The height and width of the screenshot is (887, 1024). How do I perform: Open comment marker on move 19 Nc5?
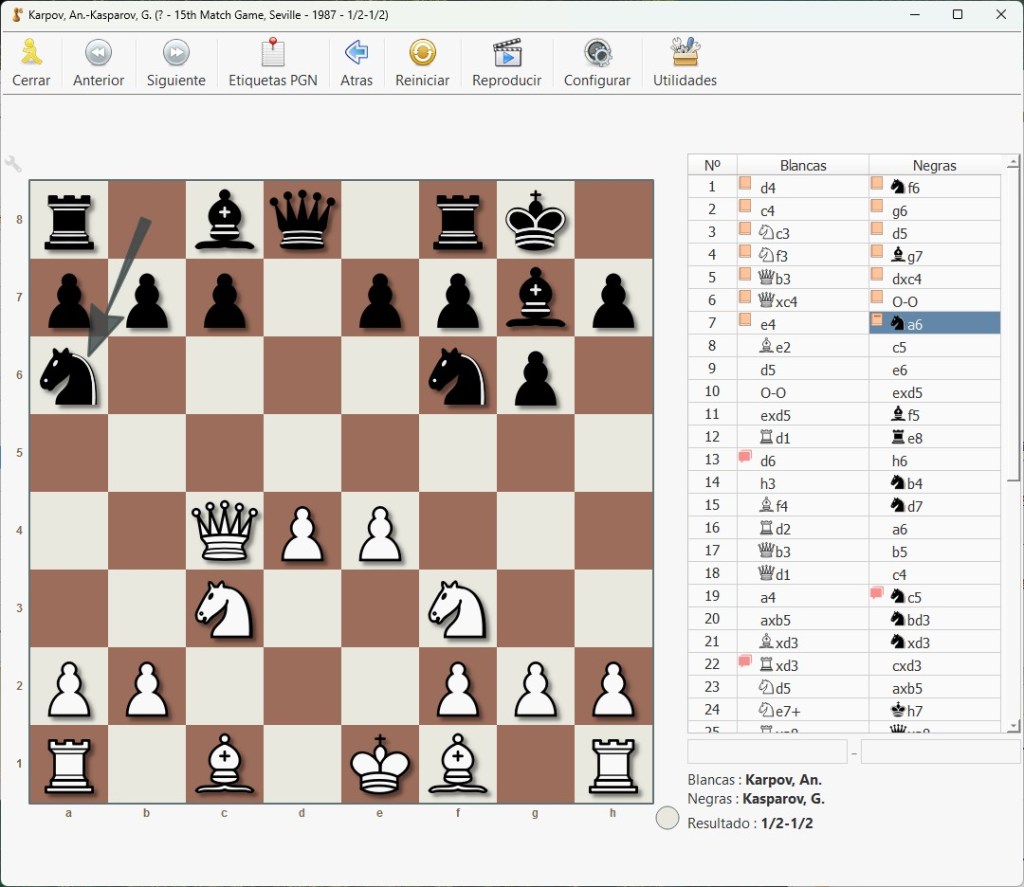(876, 592)
